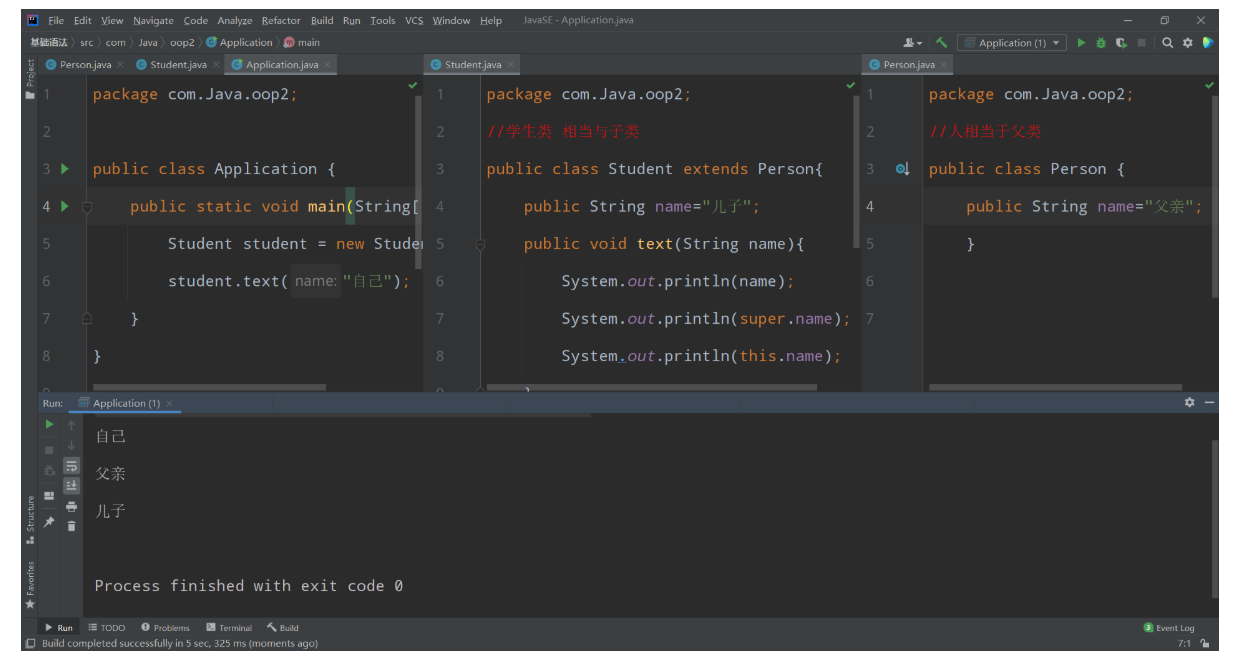The image size is (1242, 660).
Task: Toggle Soft-Wrap in the Run console
Action: click(71, 466)
